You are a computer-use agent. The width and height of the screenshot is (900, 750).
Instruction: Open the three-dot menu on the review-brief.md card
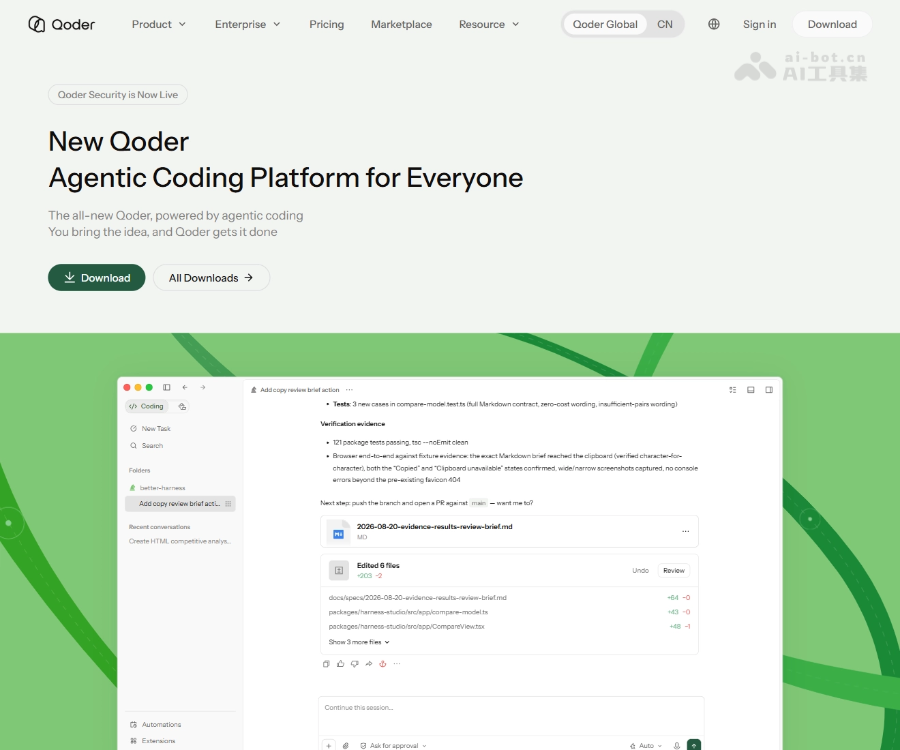tap(685, 531)
